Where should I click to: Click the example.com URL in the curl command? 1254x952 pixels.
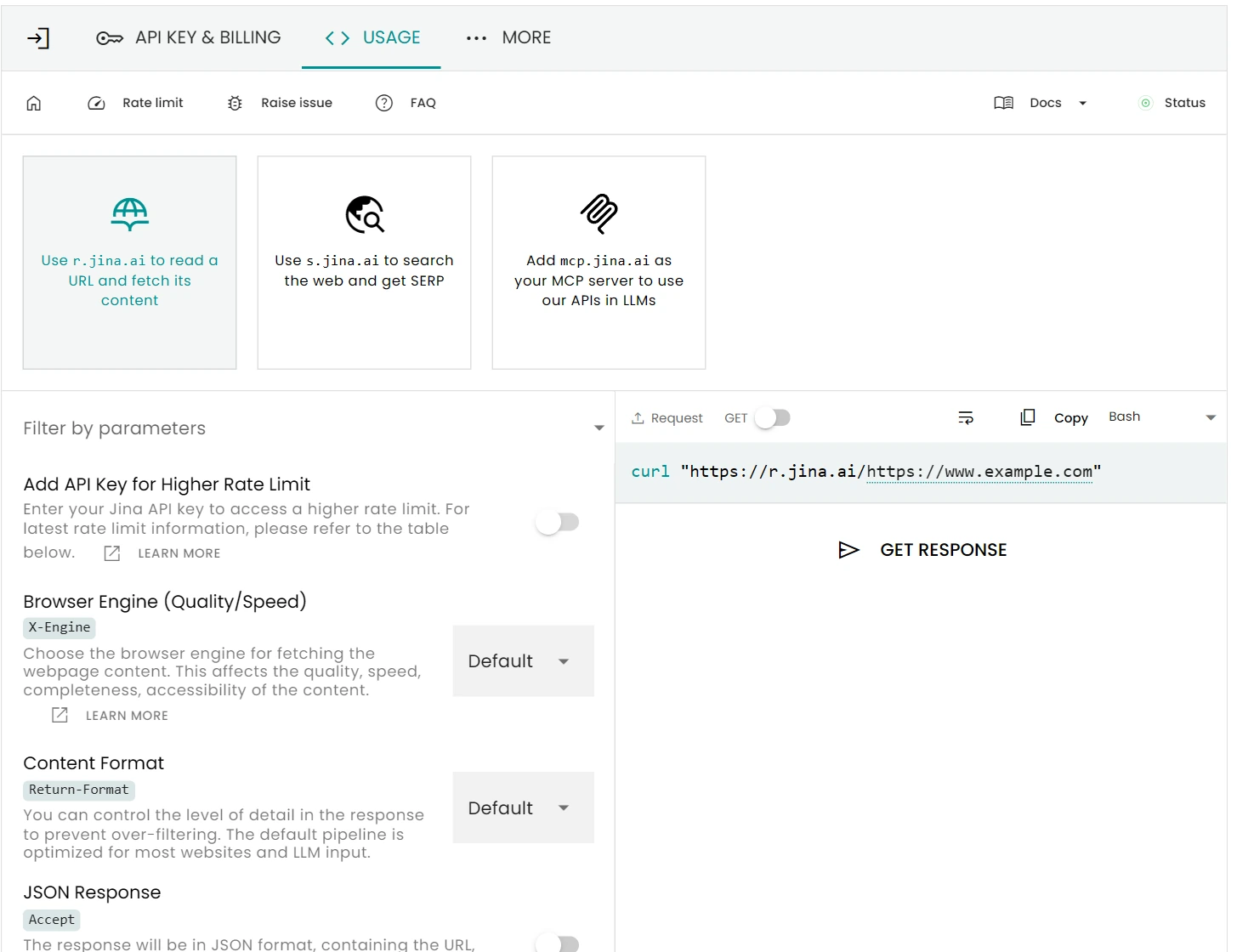(979, 472)
